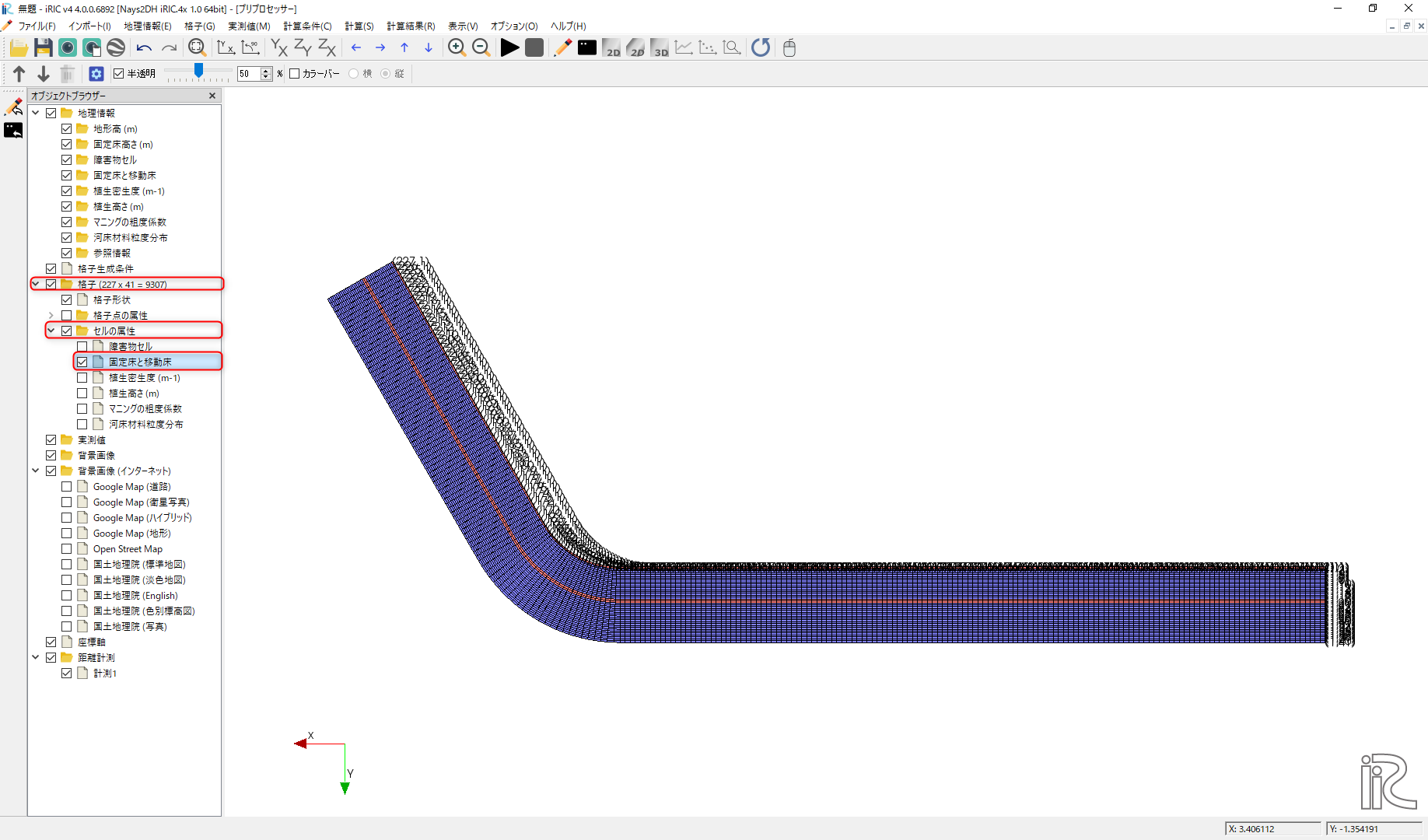Screen dimensions: 1428x840
Task: Click pencil icon in left sidebar
Action: click(x=13, y=106)
